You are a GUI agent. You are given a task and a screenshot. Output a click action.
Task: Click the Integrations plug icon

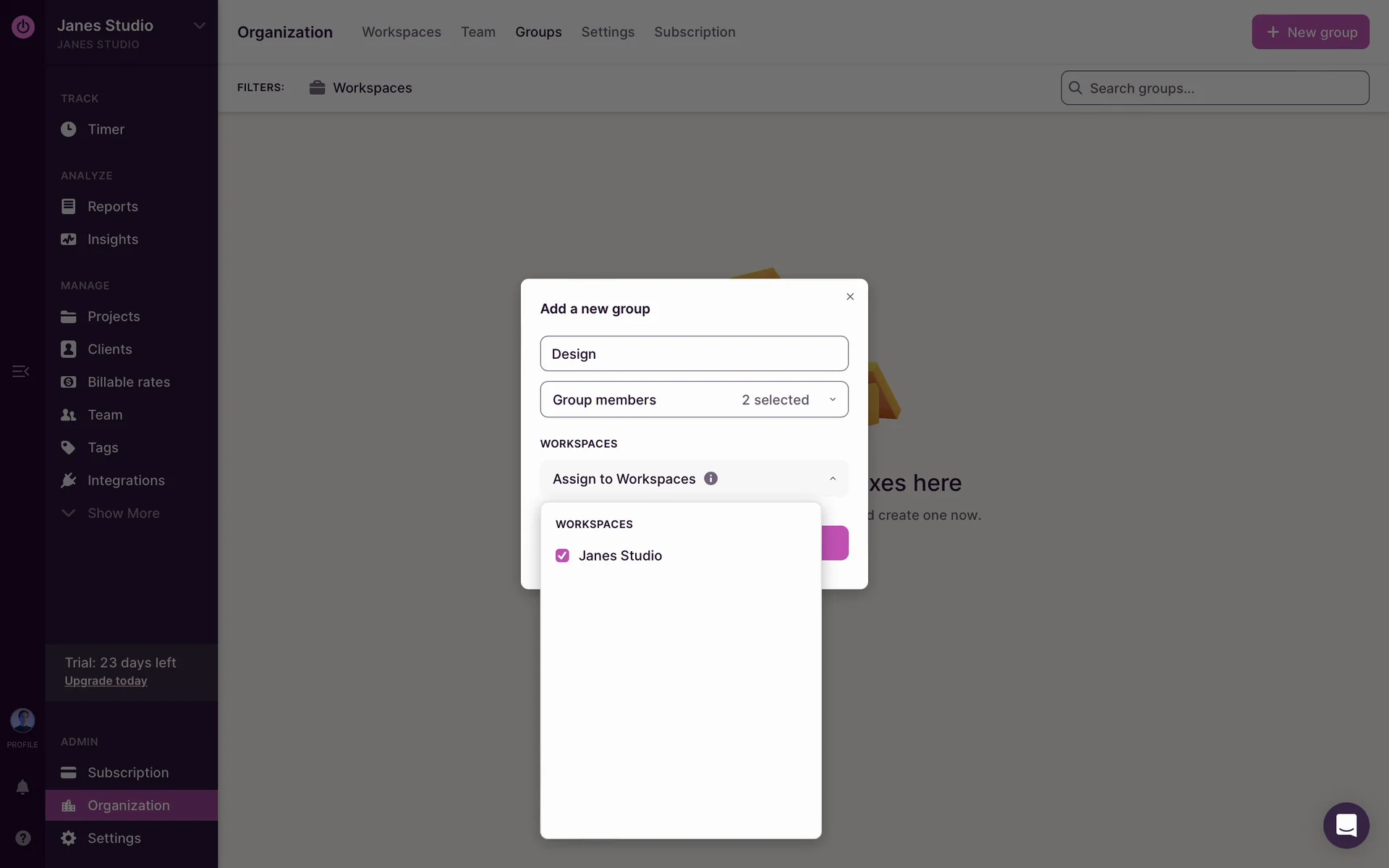pos(68,480)
